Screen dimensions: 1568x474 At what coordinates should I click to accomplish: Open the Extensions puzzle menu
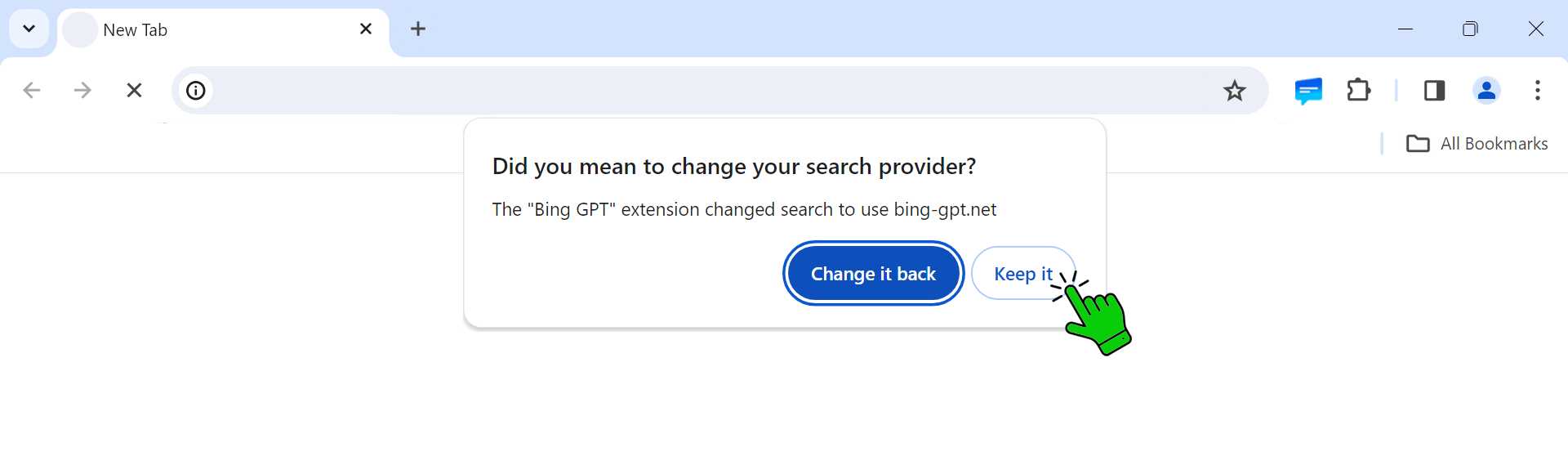point(1359,91)
